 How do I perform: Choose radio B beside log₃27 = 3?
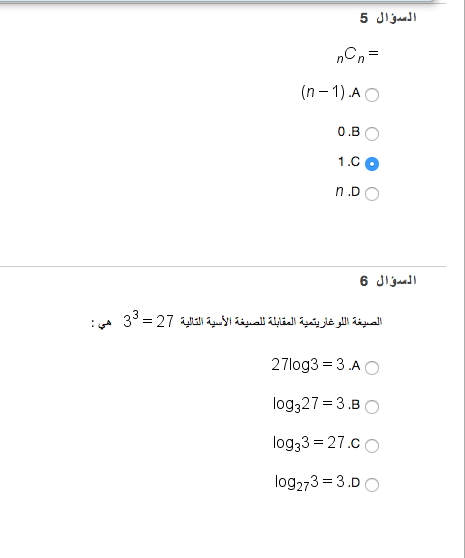point(372,406)
